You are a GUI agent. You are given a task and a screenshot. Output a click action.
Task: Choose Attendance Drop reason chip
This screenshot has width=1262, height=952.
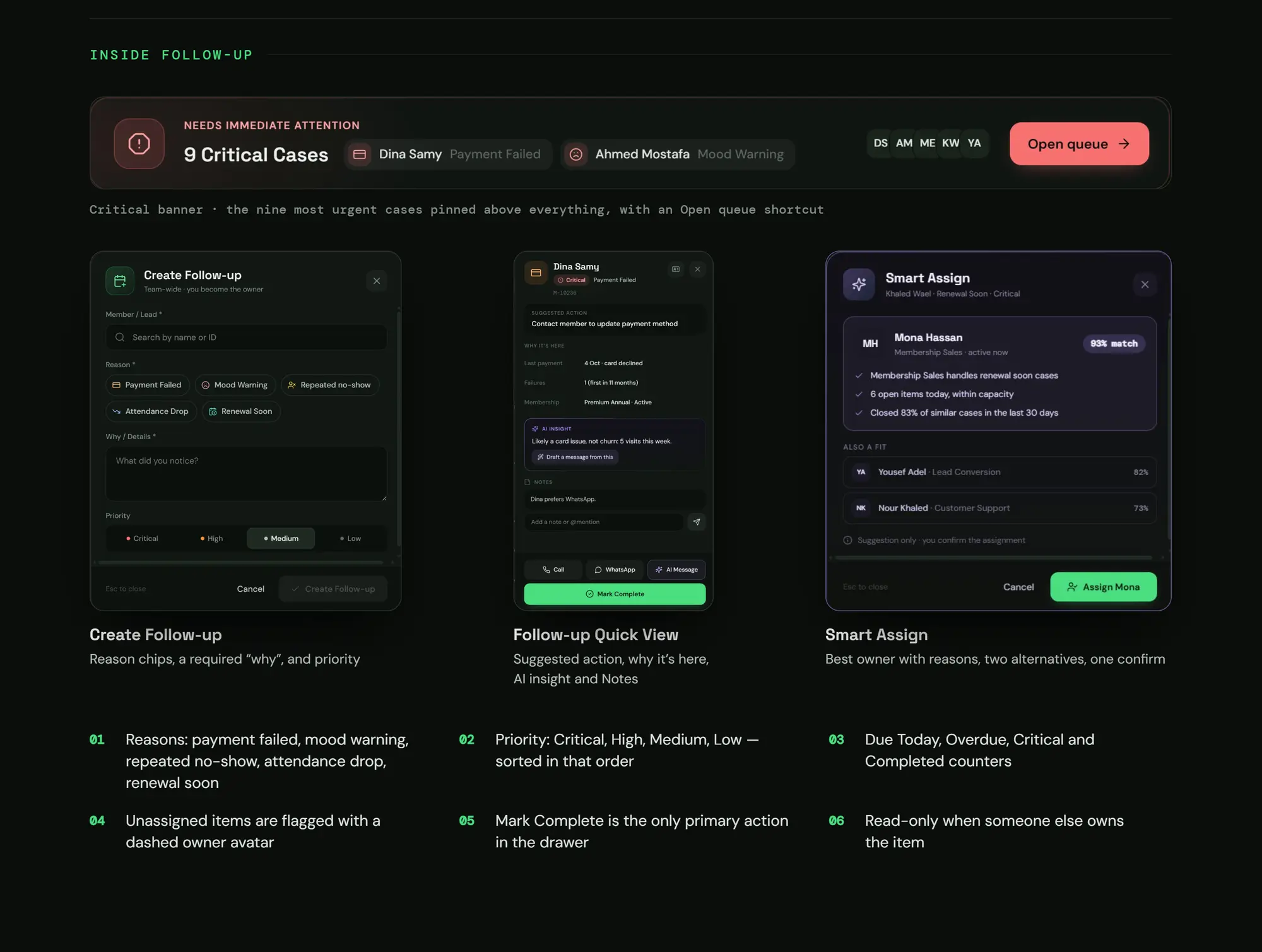151,411
